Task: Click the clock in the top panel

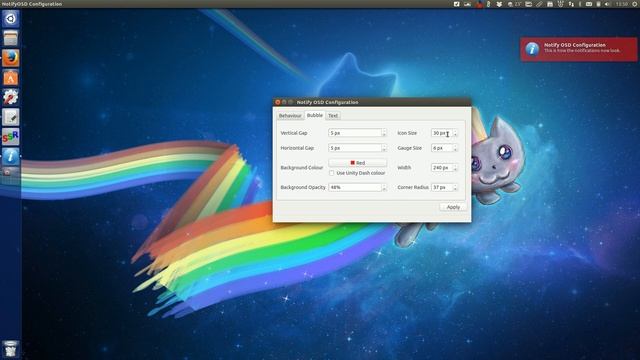Action: point(621,4)
